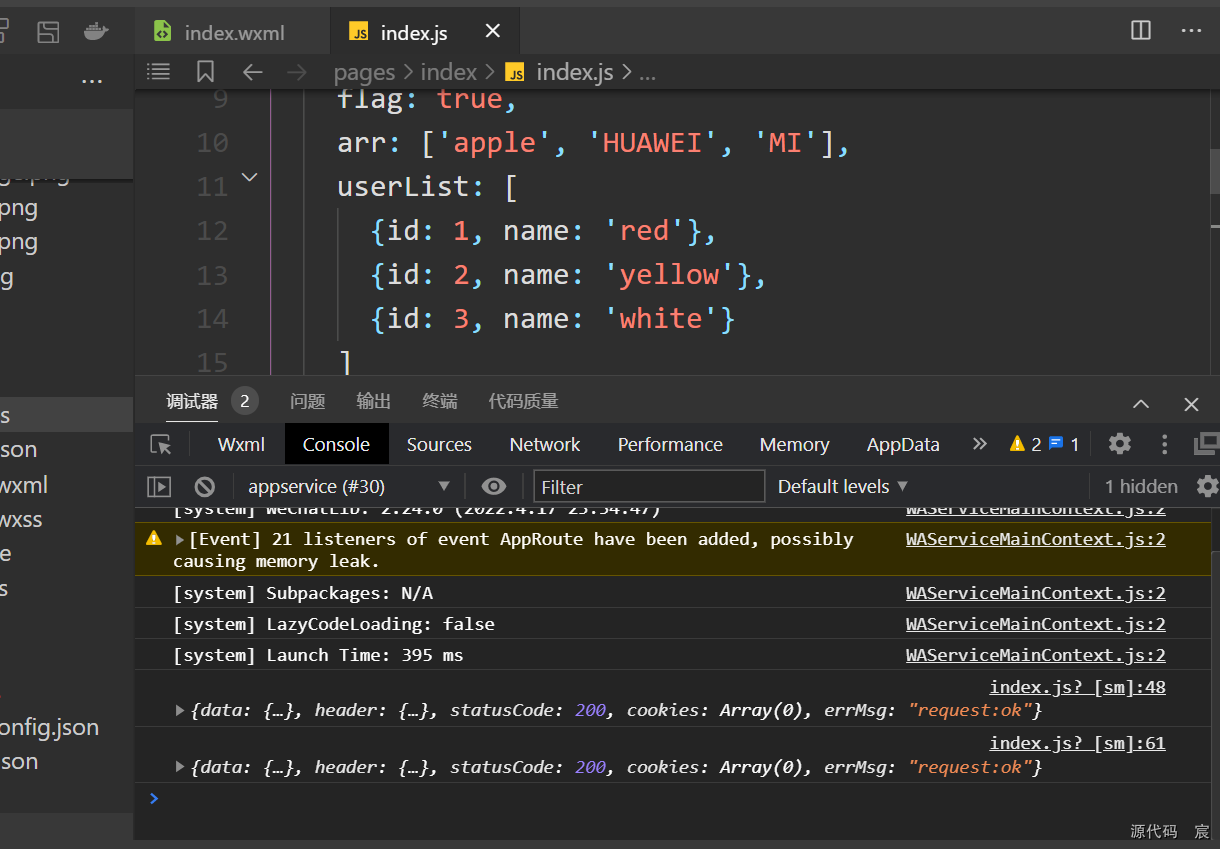Click the warning count badge showing 2
This screenshot has height=849, width=1220.
tap(1025, 444)
